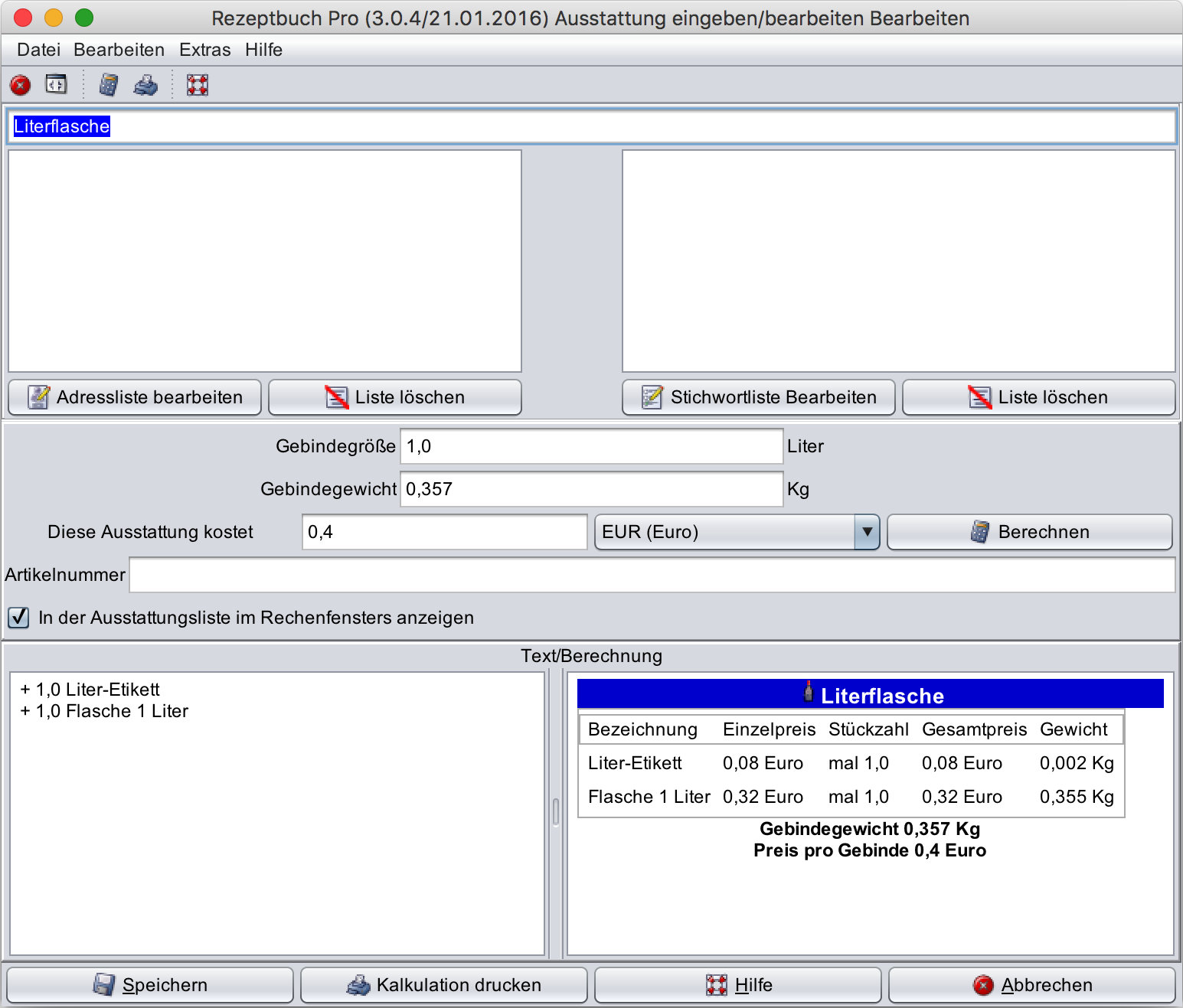This screenshot has width=1183, height=1008.
Task: Open Stichwortliste Bearbeiten
Action: 758,397
